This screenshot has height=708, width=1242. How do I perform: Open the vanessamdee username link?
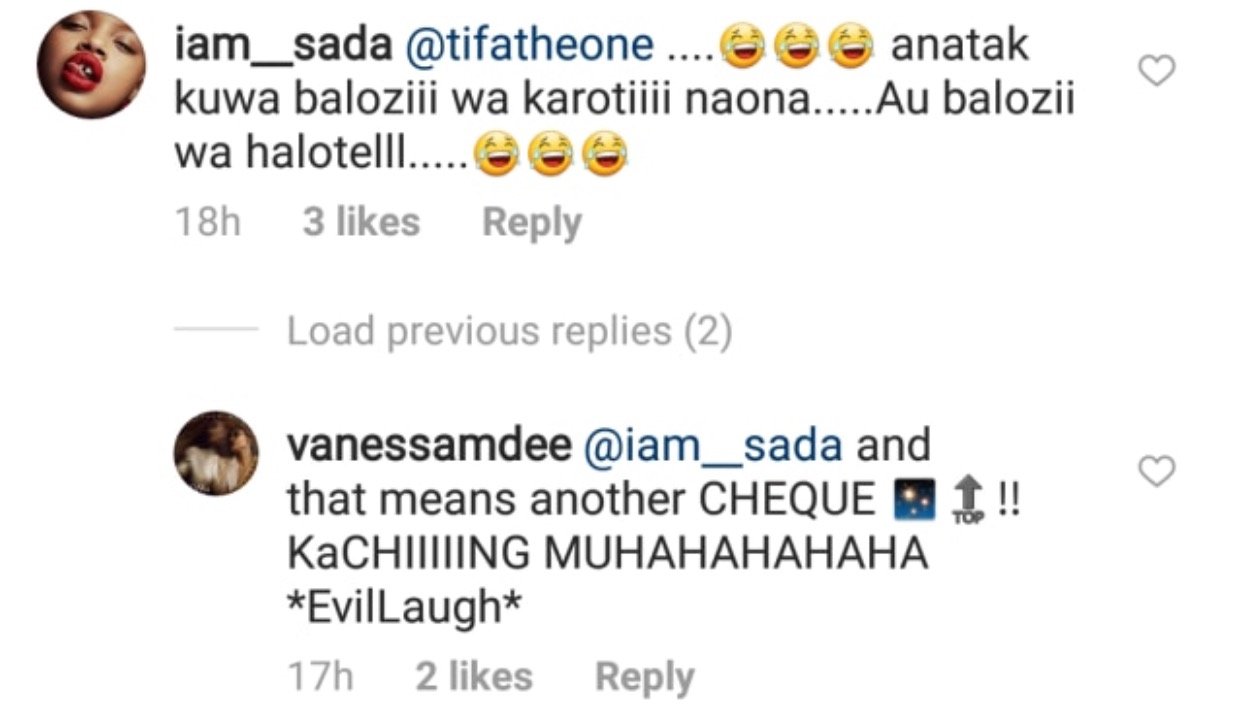point(428,445)
